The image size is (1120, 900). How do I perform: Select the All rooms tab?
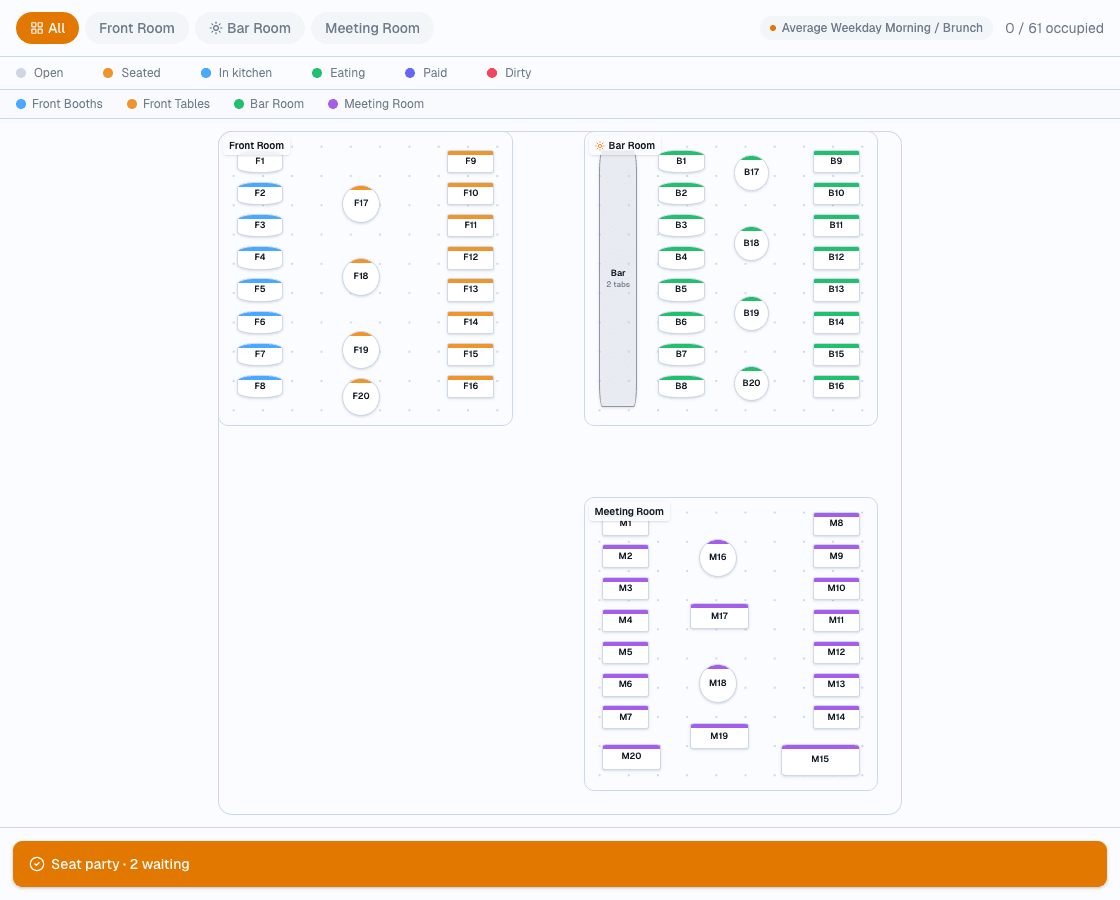click(47, 29)
